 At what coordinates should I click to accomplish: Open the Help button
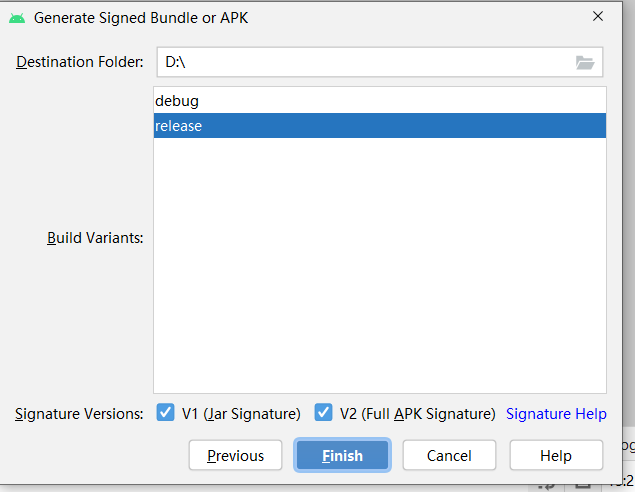click(556, 456)
